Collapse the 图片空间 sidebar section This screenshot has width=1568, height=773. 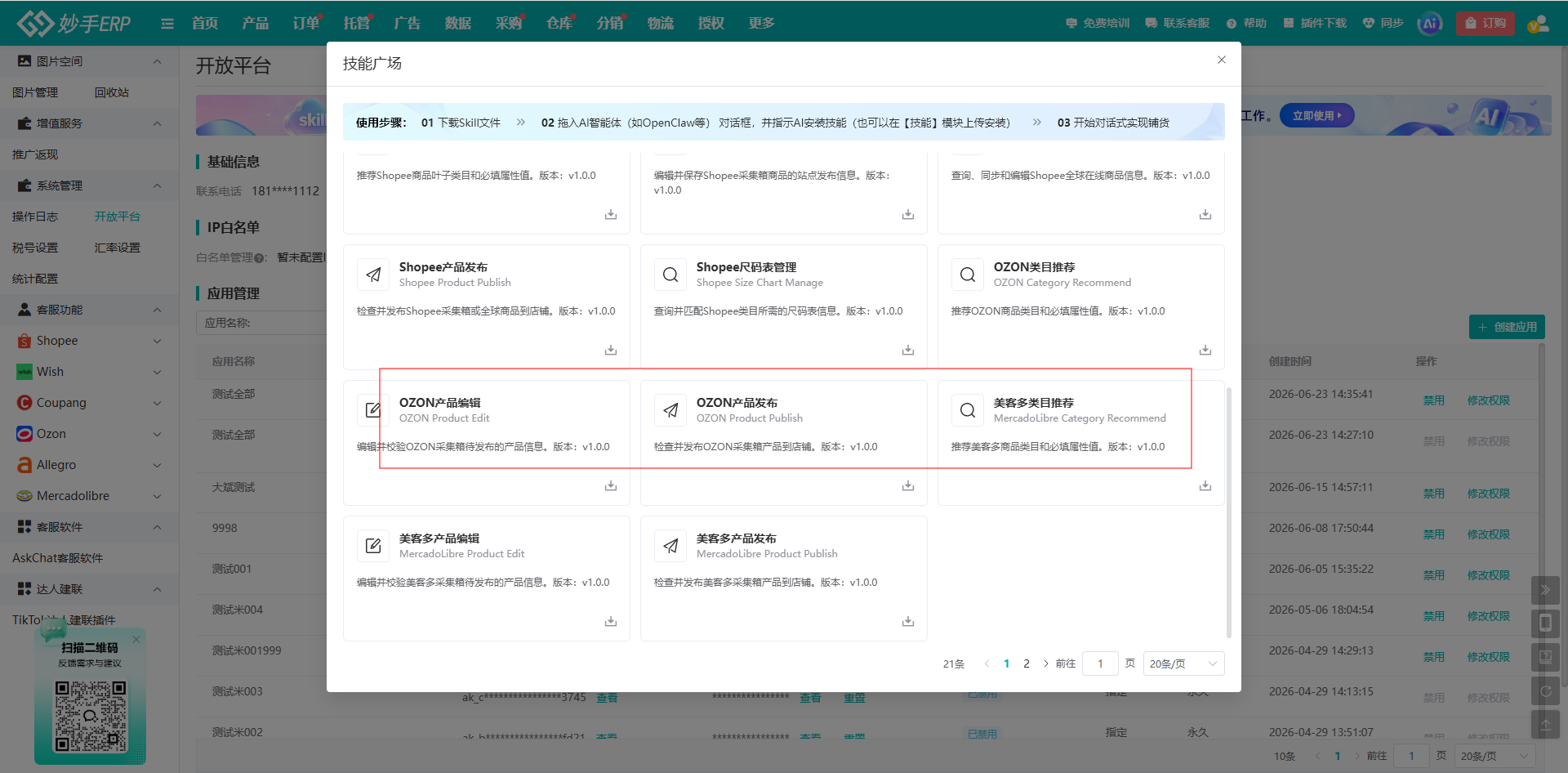89,61
